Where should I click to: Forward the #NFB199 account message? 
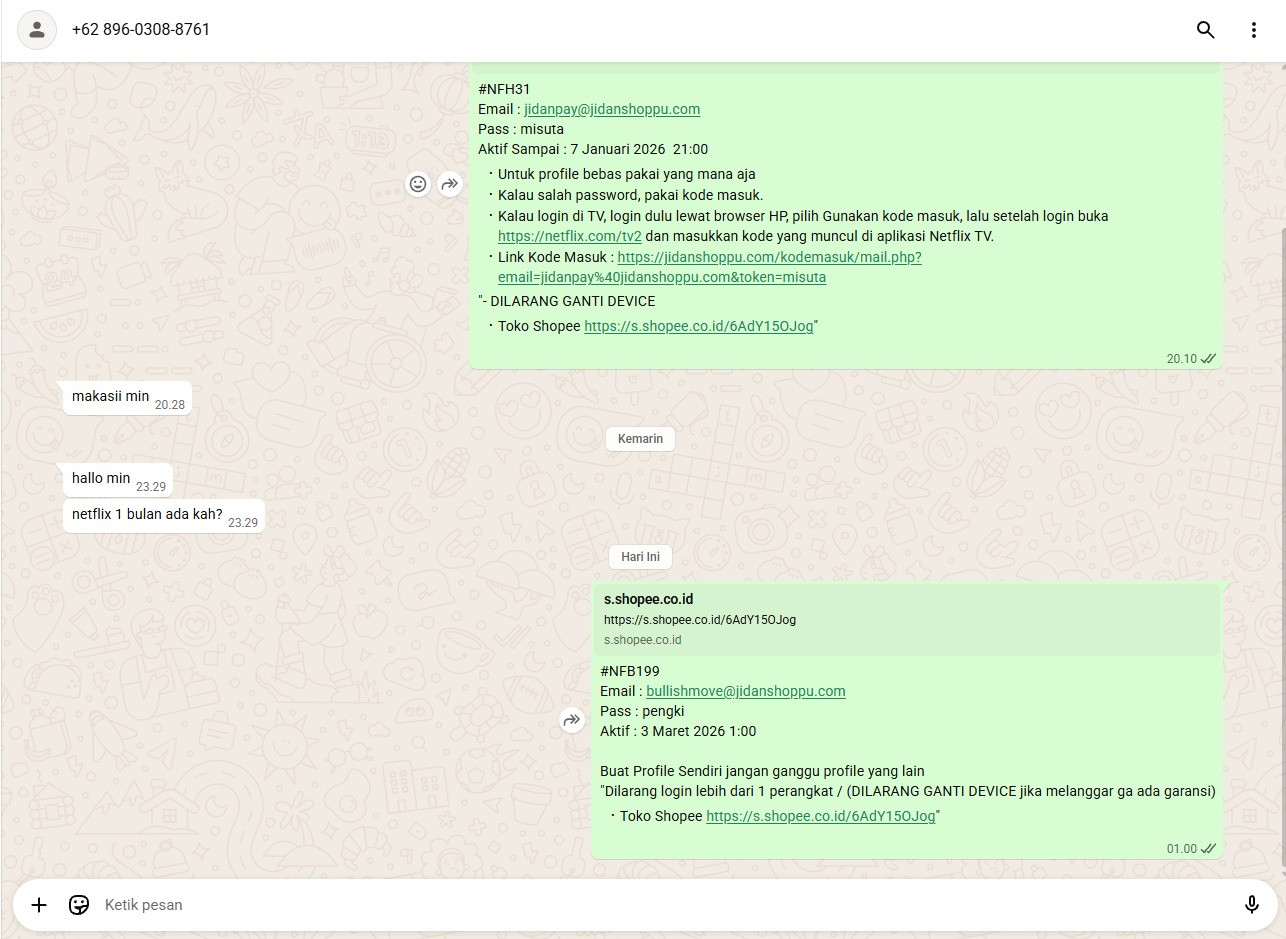(x=572, y=720)
